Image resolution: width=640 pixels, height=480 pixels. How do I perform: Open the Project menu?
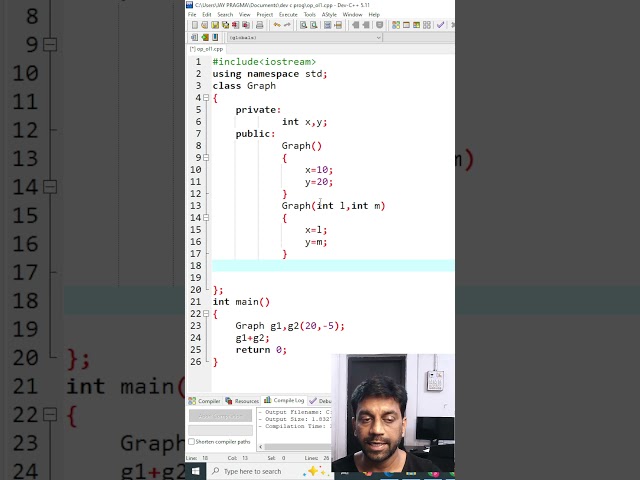[x=264, y=14]
